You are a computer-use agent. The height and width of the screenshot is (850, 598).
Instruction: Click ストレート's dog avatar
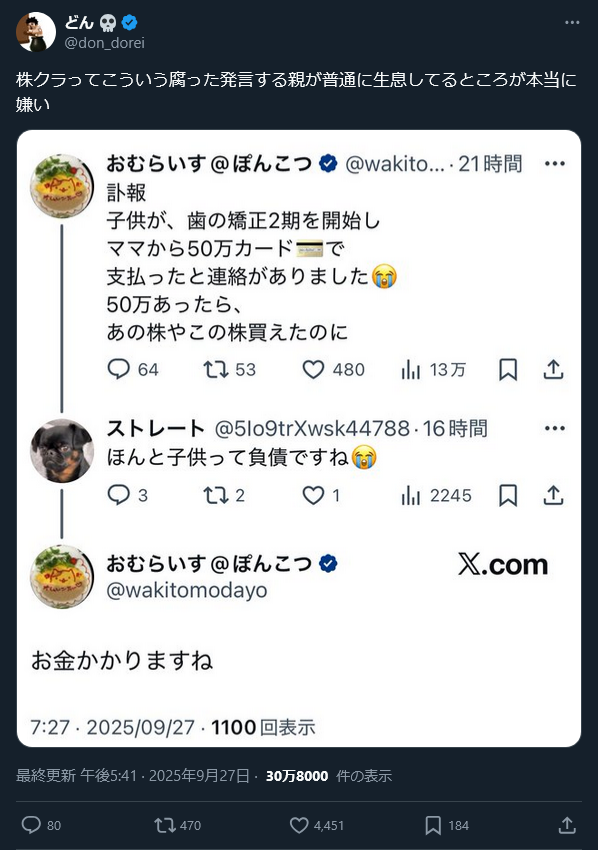pyautogui.click(x=62, y=450)
